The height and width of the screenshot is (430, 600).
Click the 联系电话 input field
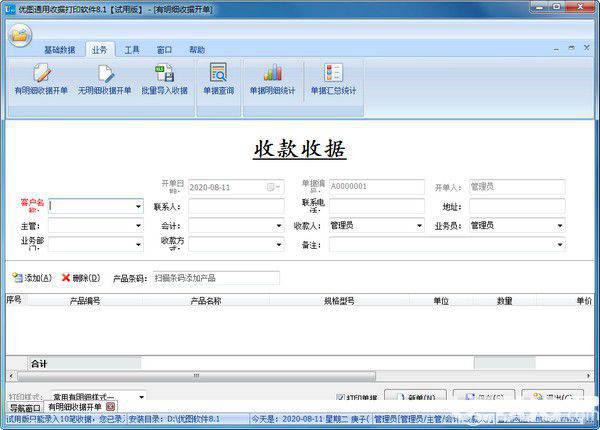pyautogui.click(x=377, y=207)
